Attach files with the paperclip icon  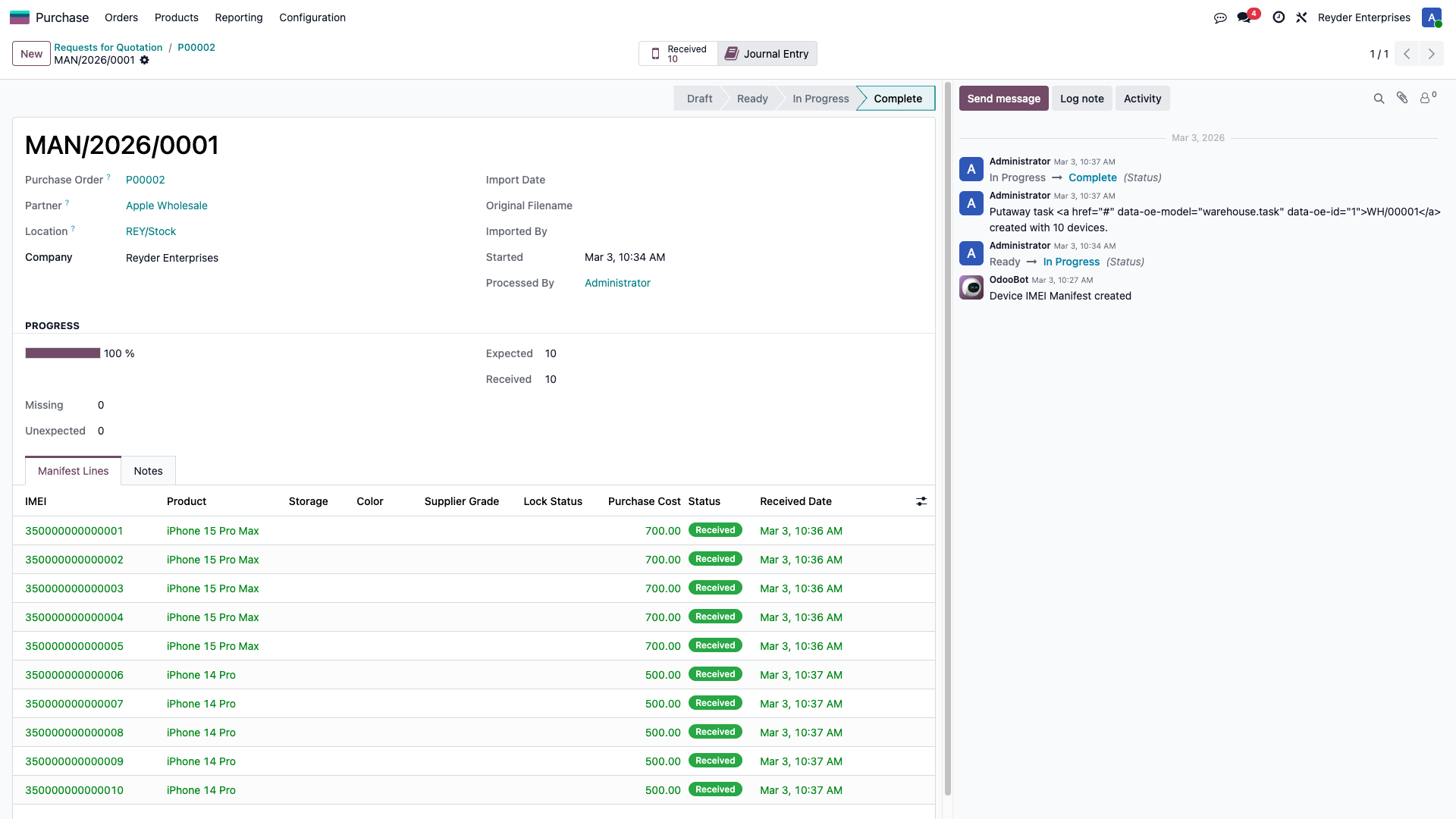1402,98
